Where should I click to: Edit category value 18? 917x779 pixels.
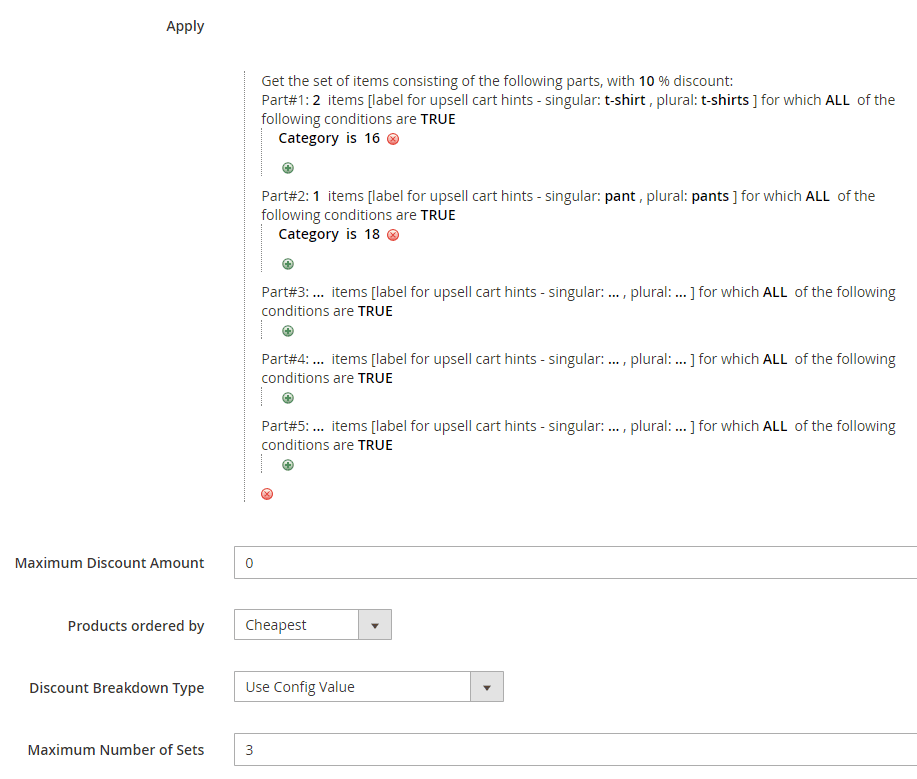[x=372, y=235]
